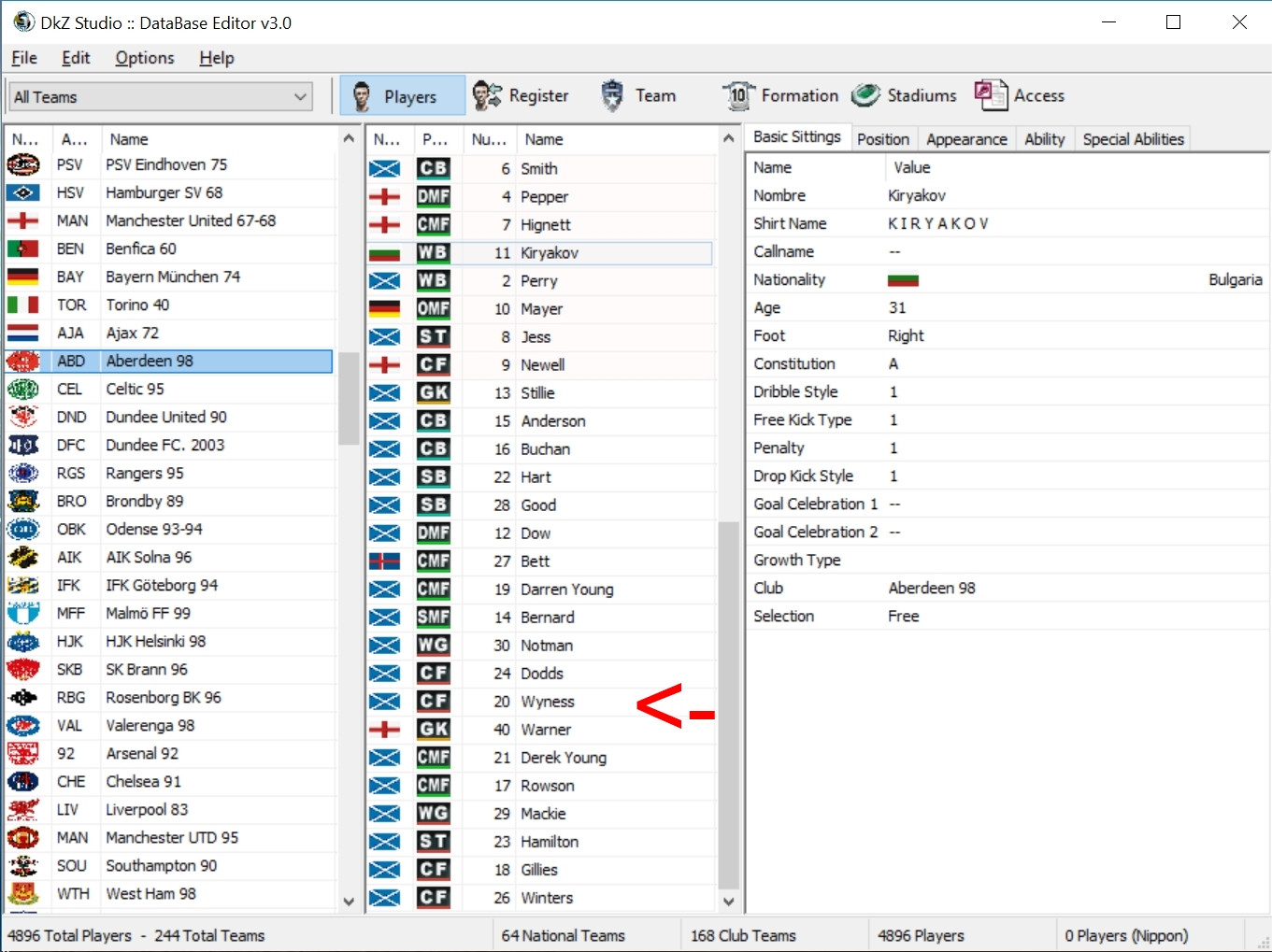1272x952 pixels.
Task: Sort players by the Nu... number column header
Action: tap(489, 139)
